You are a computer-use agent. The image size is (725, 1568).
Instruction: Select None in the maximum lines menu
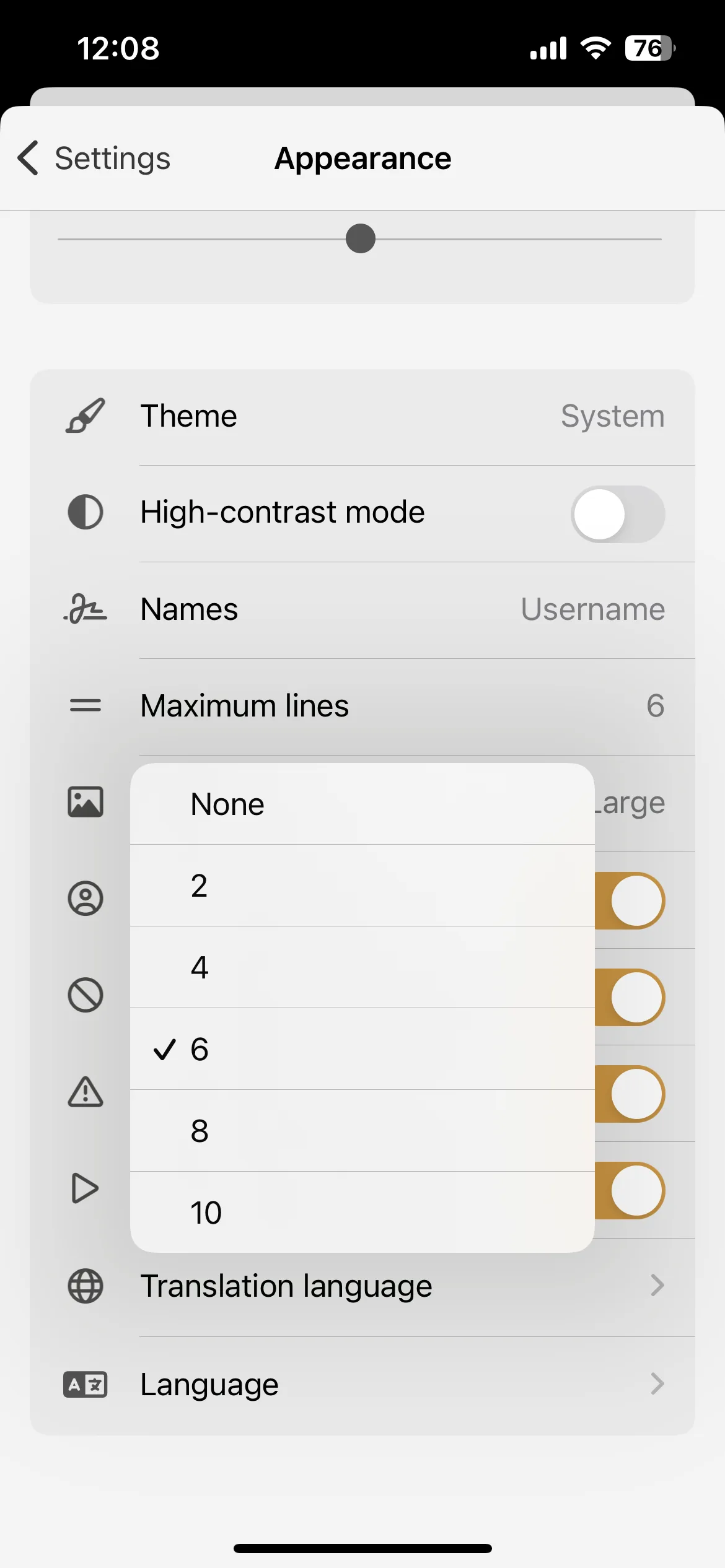pos(362,804)
